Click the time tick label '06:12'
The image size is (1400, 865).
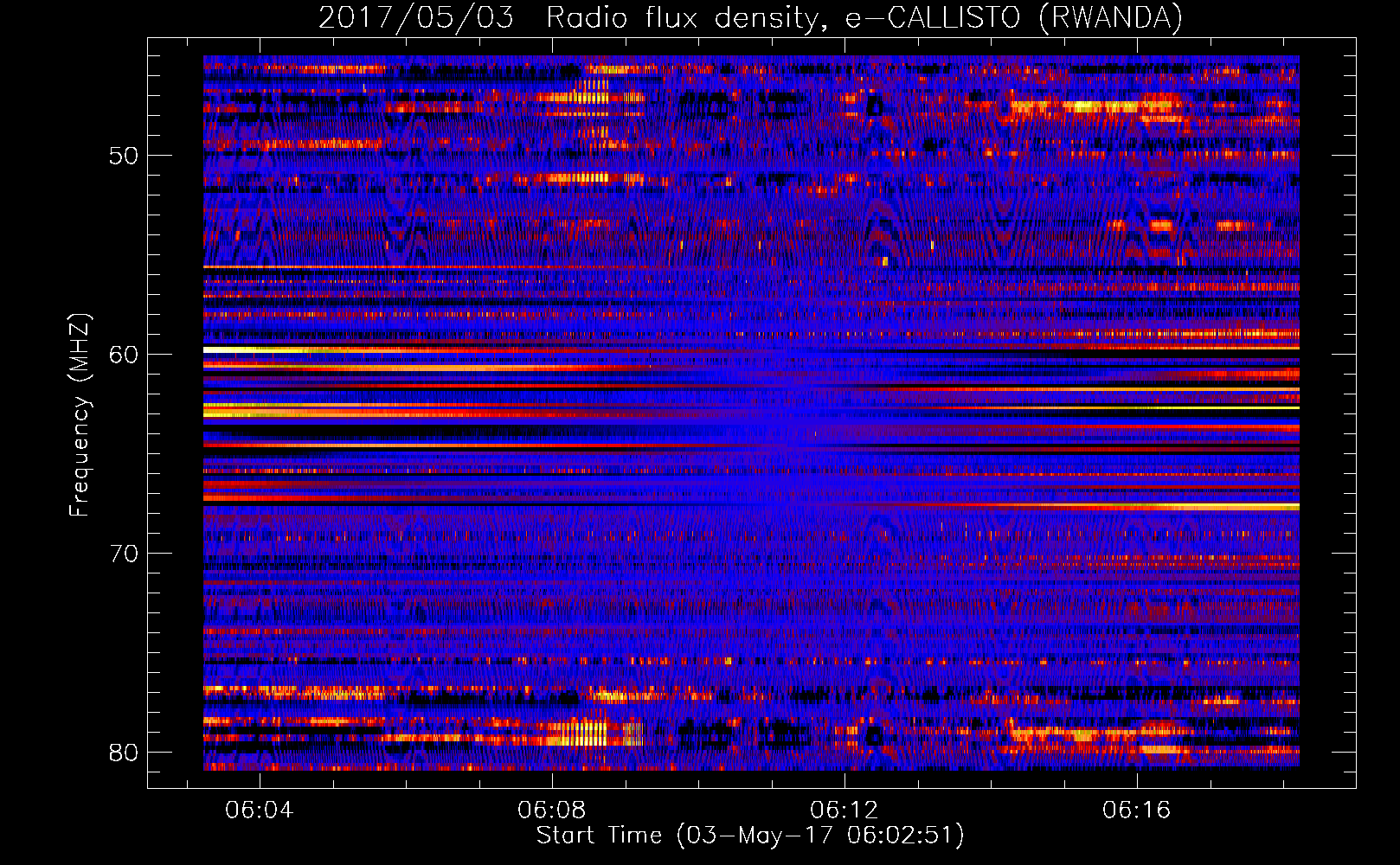[844, 810]
